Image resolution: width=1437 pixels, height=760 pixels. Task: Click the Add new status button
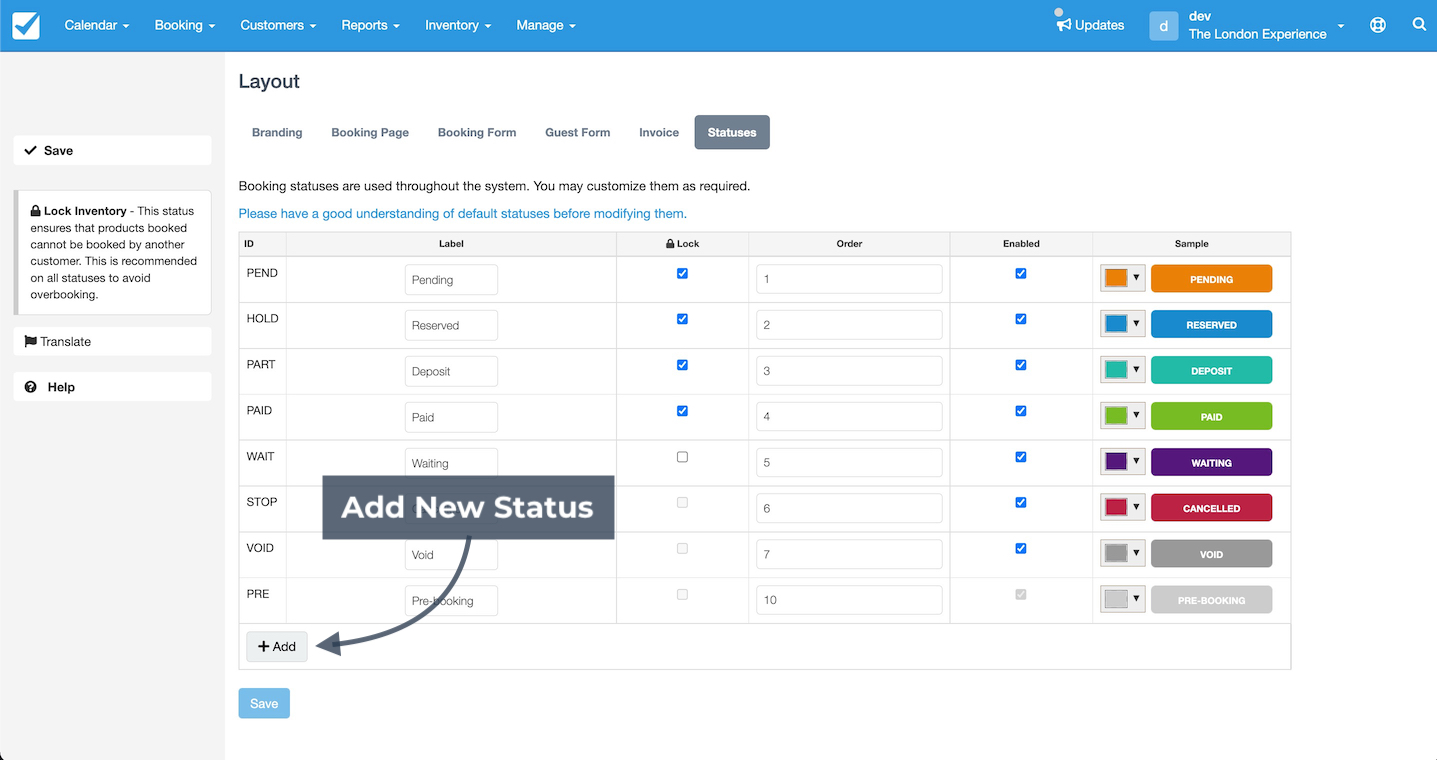coord(277,647)
